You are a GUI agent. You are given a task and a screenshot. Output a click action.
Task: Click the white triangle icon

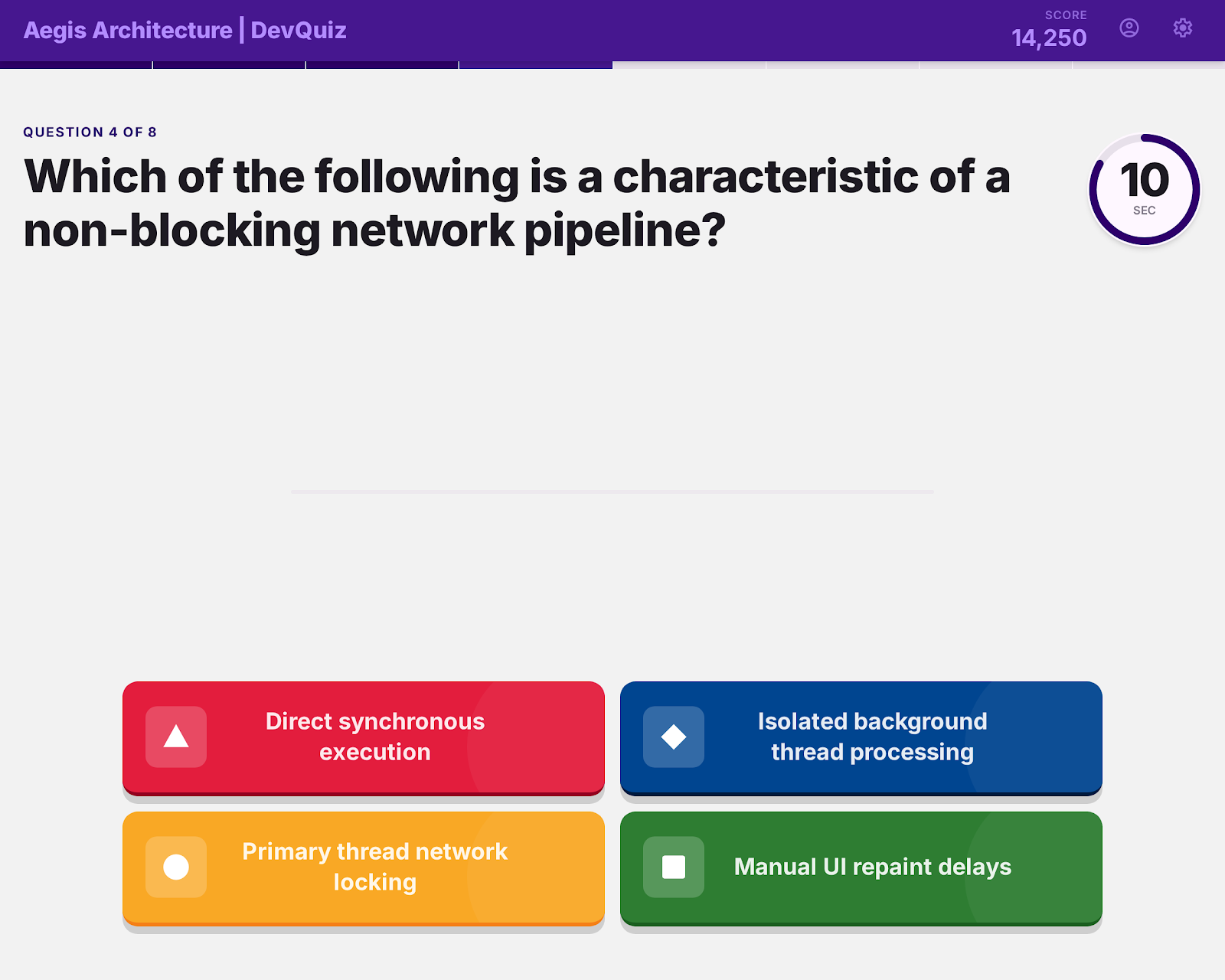(x=176, y=737)
